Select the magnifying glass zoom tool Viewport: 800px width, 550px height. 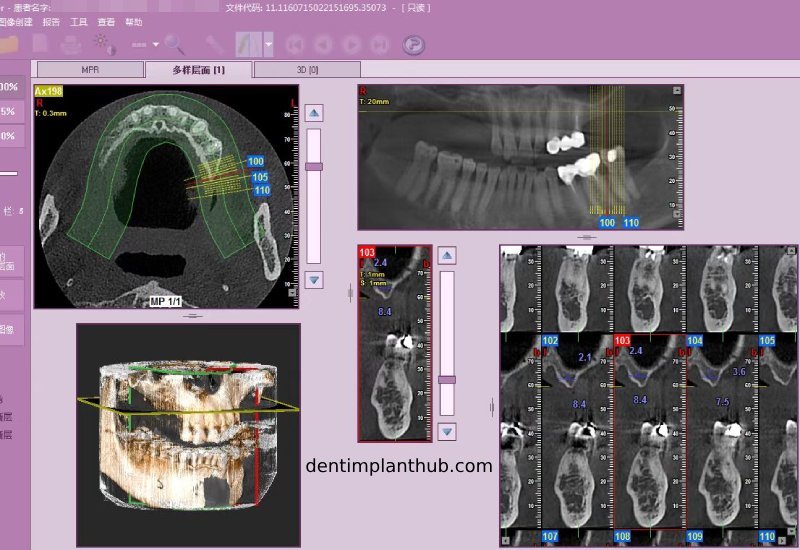pos(174,45)
